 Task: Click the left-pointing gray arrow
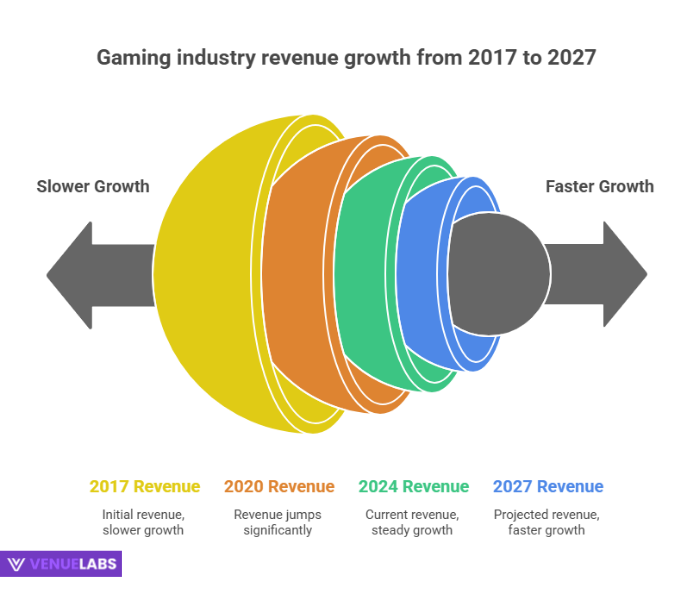95,273
